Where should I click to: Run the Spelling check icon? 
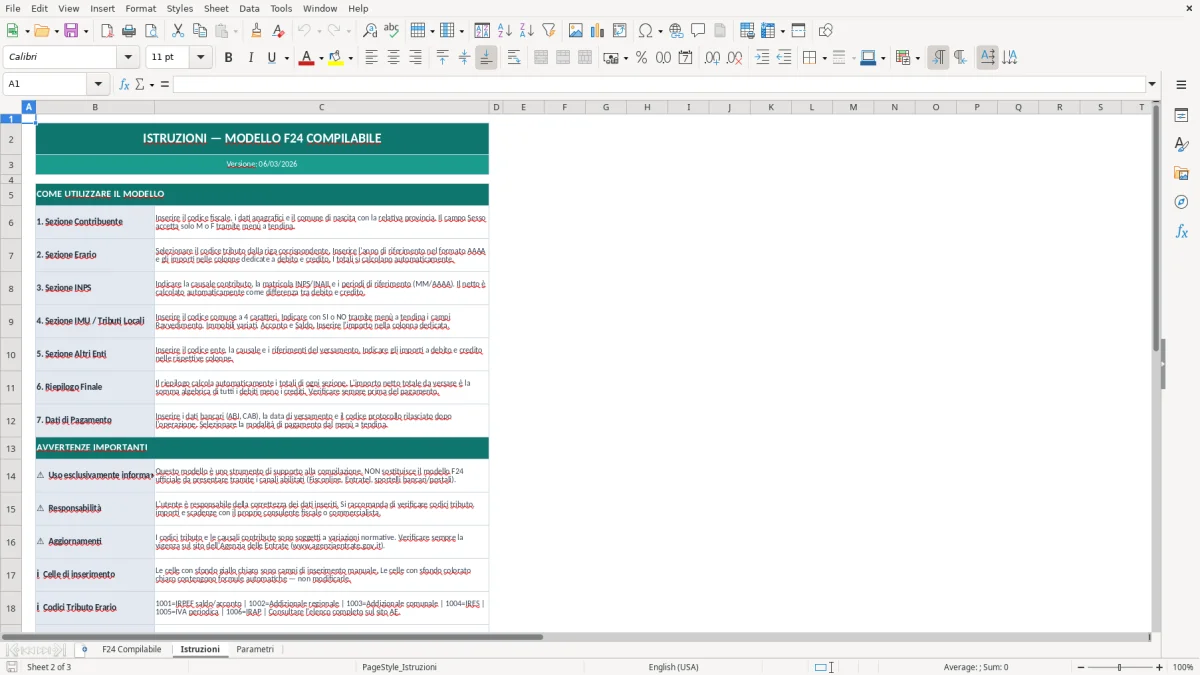coord(391,31)
